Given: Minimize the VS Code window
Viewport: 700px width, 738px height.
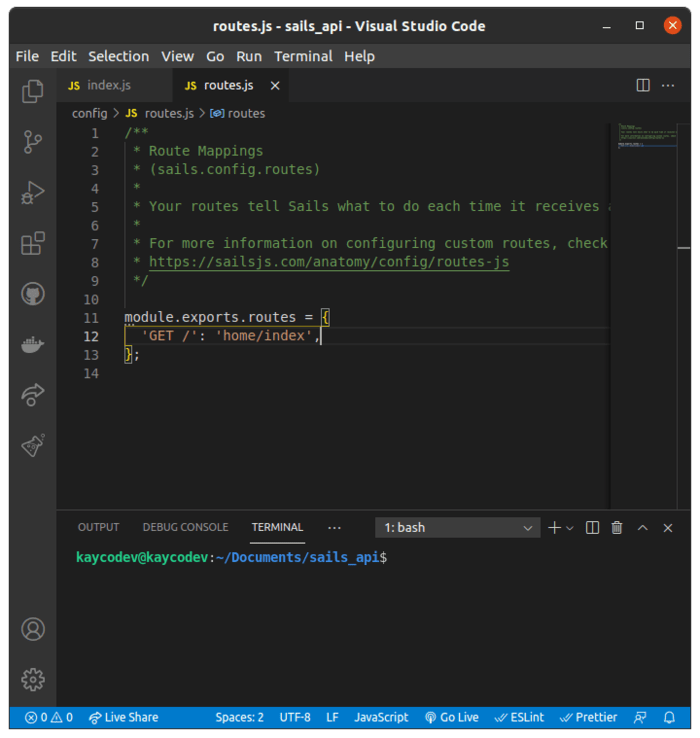Looking at the screenshot, I should point(607,26).
